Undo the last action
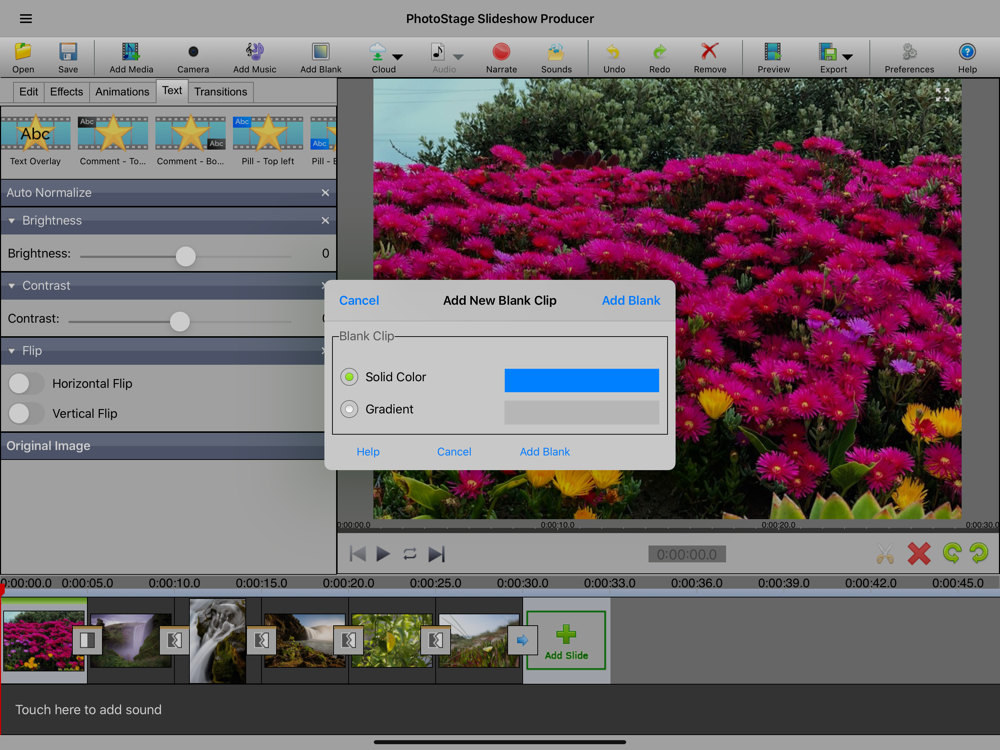Viewport: 1000px width, 750px height. point(614,52)
